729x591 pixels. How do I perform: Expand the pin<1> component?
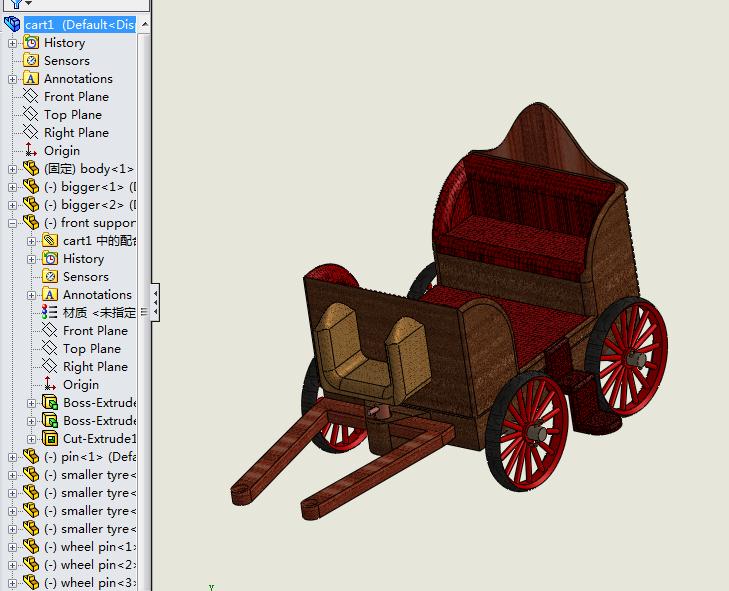(x=13, y=457)
